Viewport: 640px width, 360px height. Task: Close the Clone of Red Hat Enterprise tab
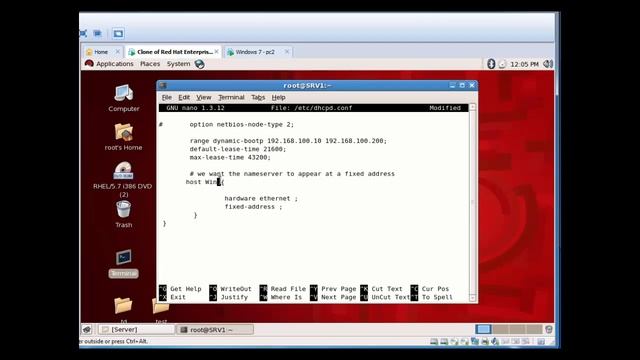[x=217, y=51]
